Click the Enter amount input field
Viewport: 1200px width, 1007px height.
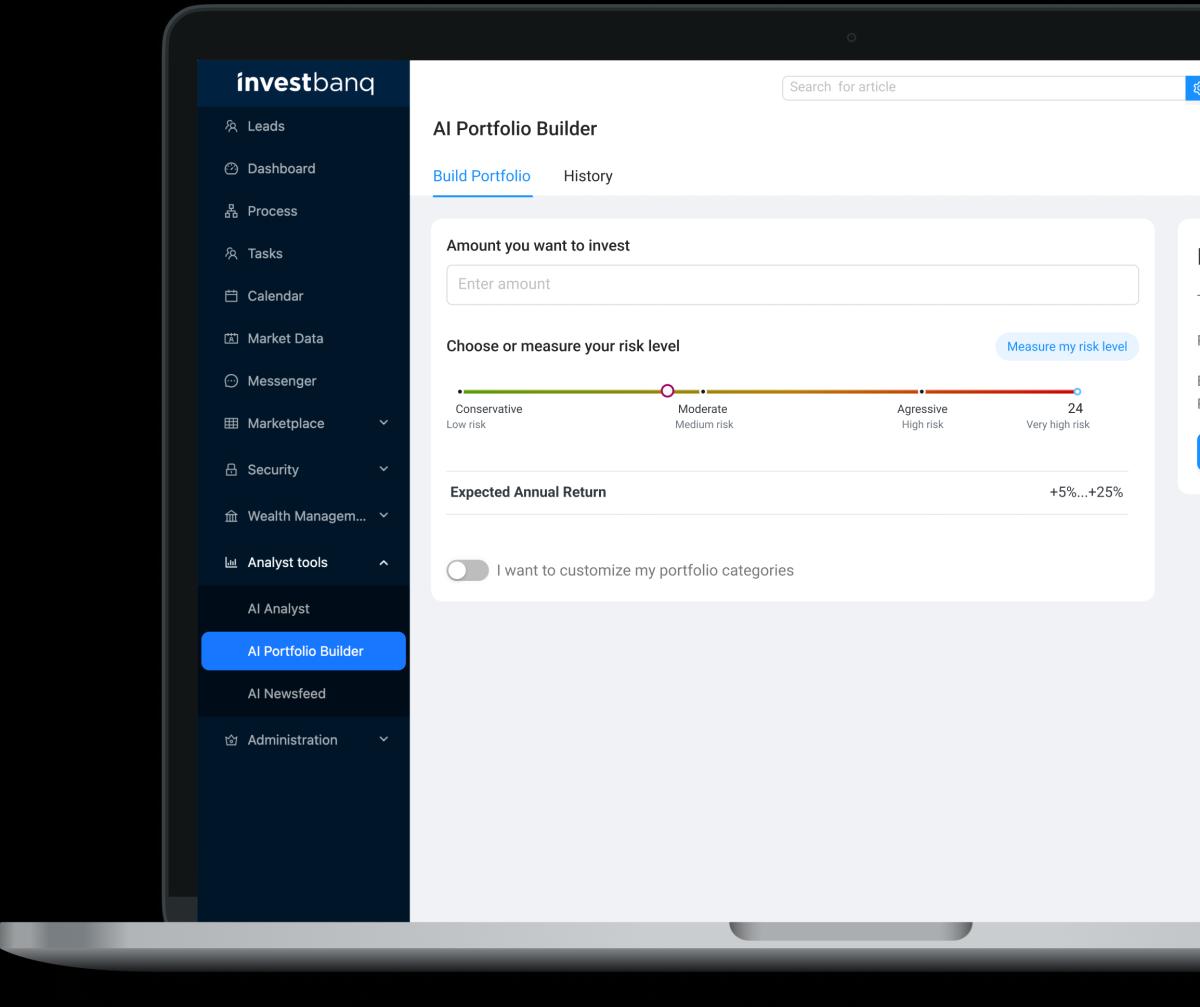792,285
